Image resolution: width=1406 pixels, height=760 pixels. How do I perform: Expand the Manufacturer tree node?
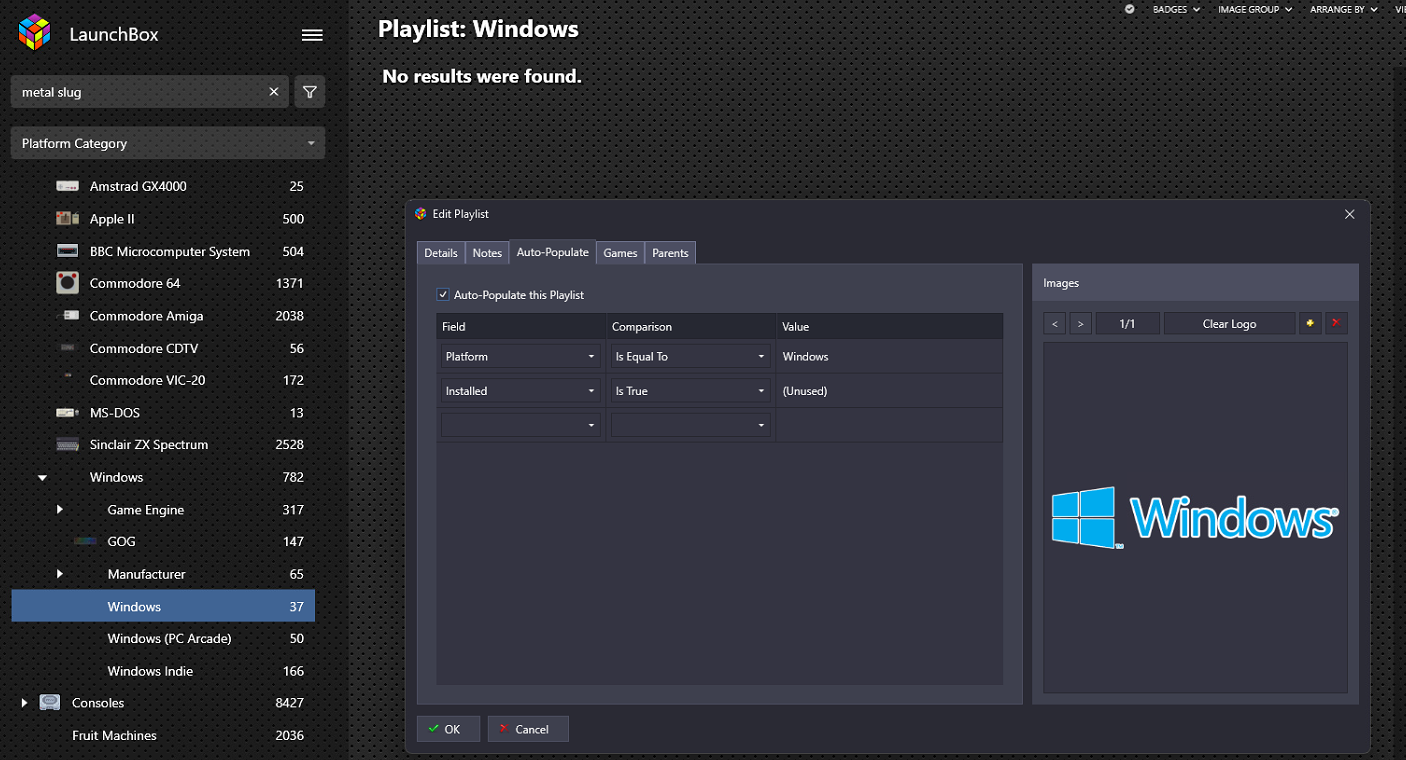[x=60, y=574]
